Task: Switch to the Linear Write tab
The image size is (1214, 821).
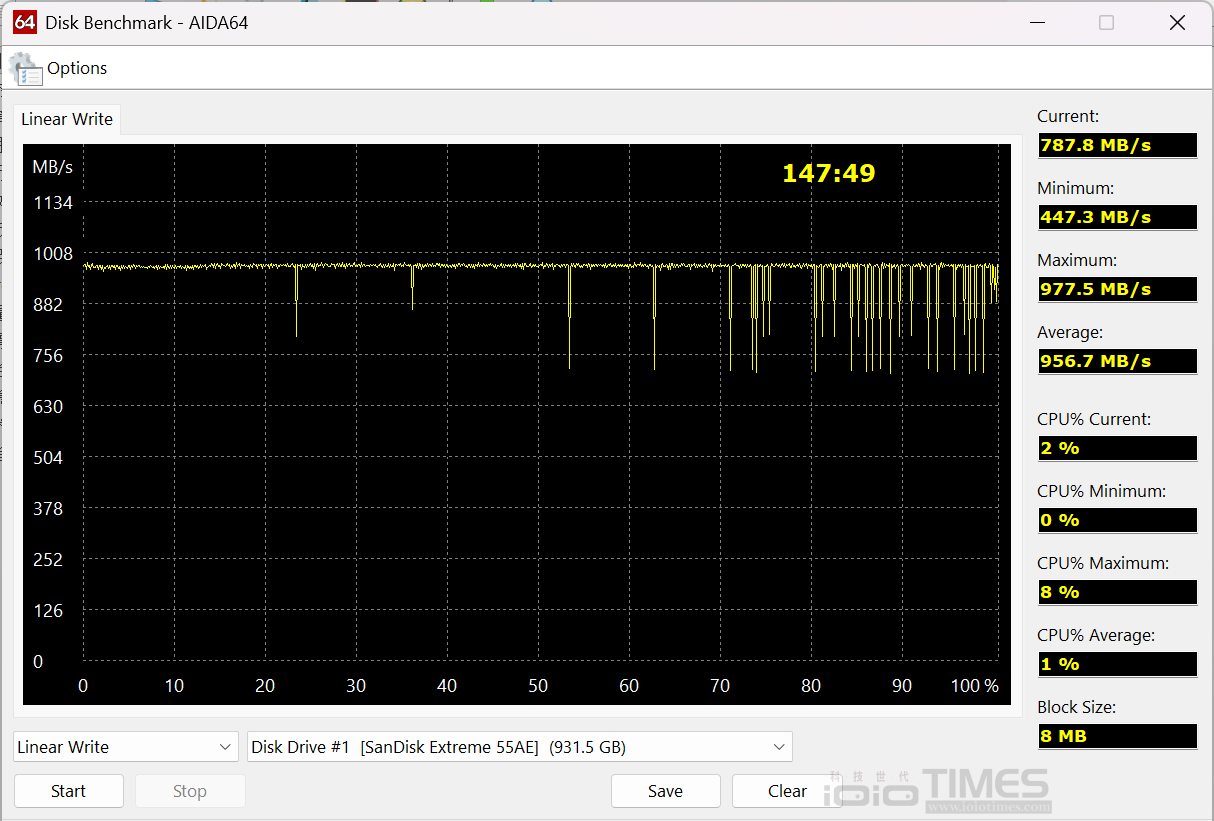Action: coord(66,119)
